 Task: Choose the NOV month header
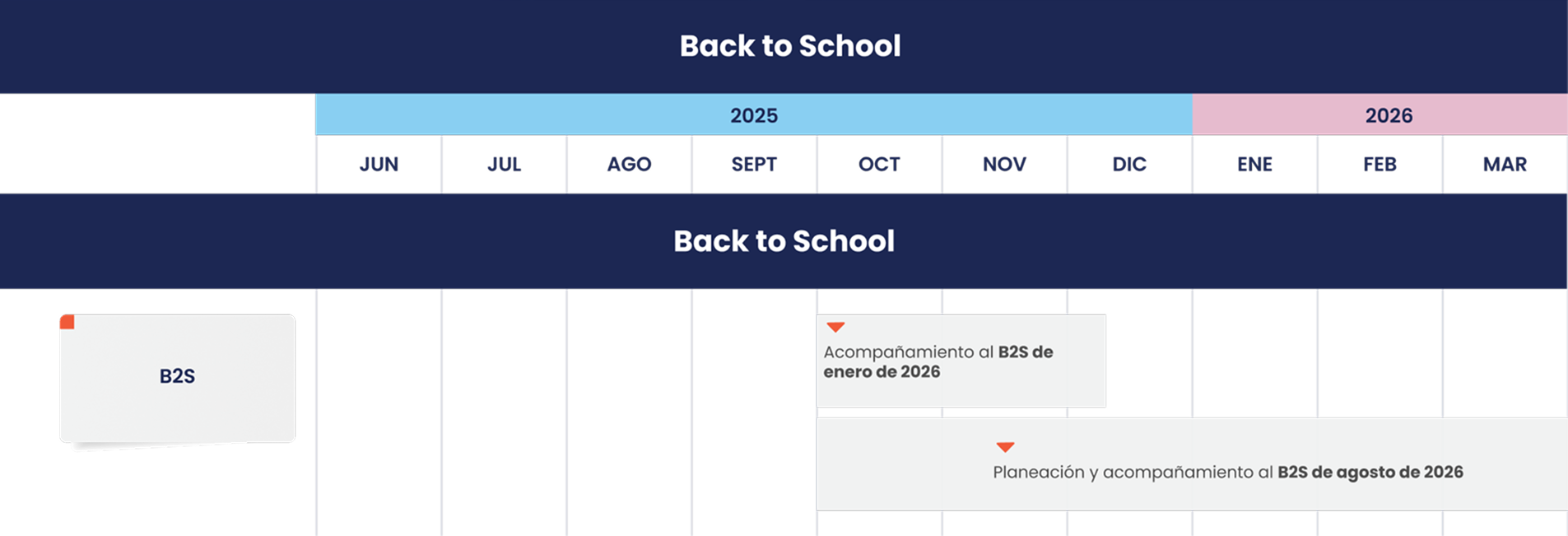click(1004, 165)
